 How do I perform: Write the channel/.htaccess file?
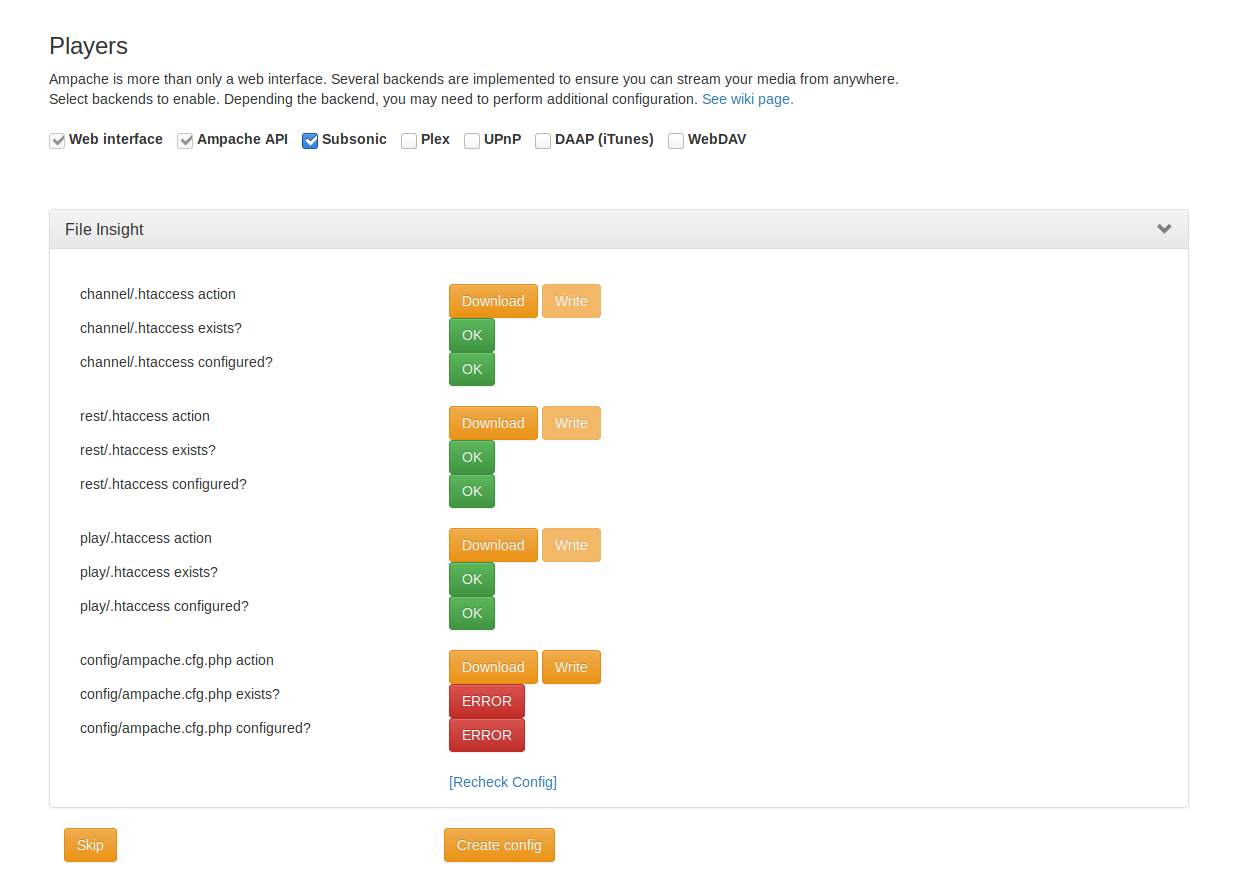tap(571, 301)
